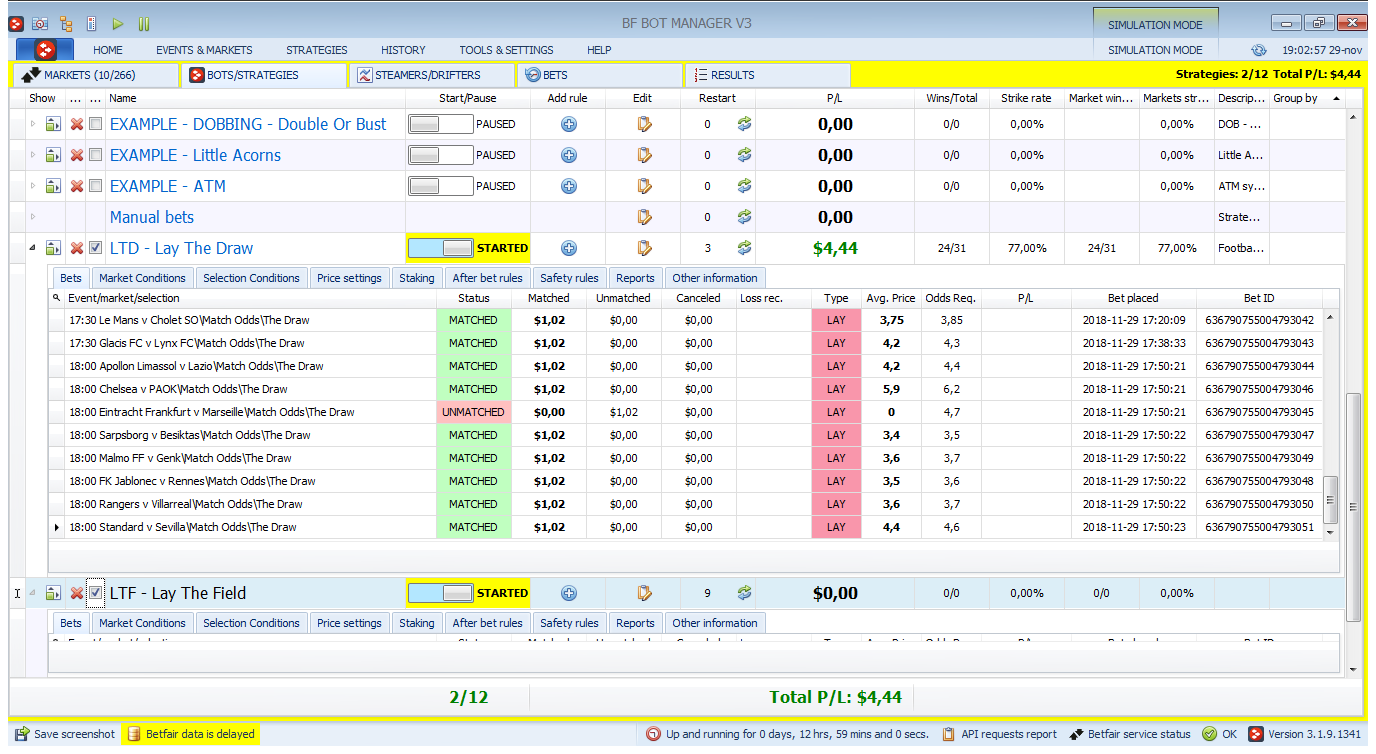Pause the LTD - Lay The Draw switch
Viewport: 1376px width, 754px height.
(440, 248)
